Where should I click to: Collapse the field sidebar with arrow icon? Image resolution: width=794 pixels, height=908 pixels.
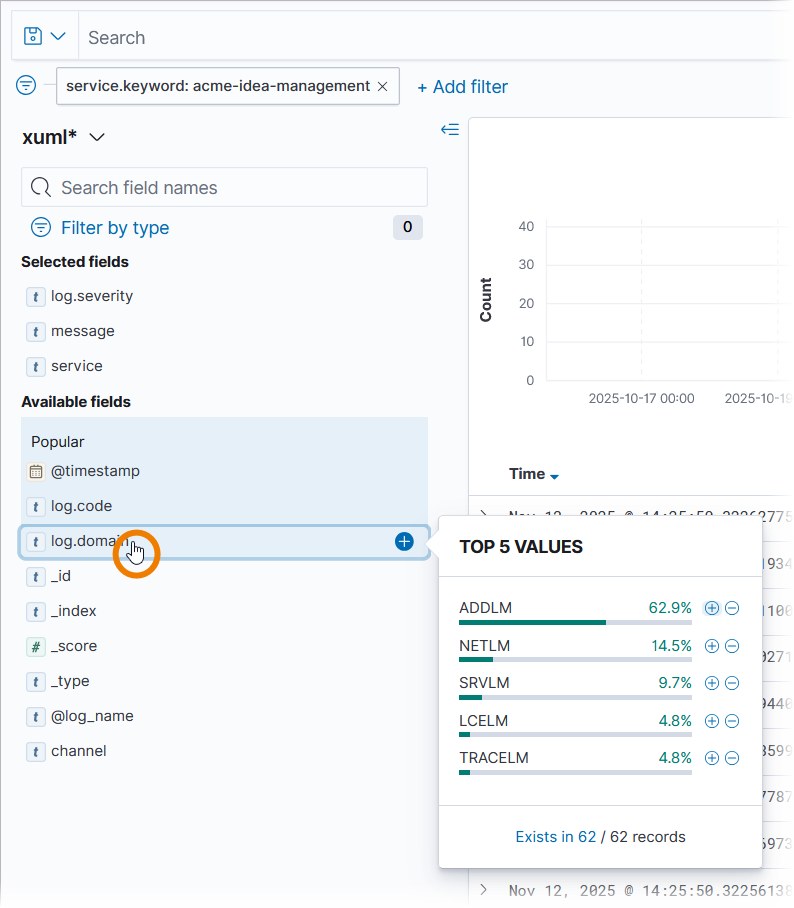[x=450, y=129]
